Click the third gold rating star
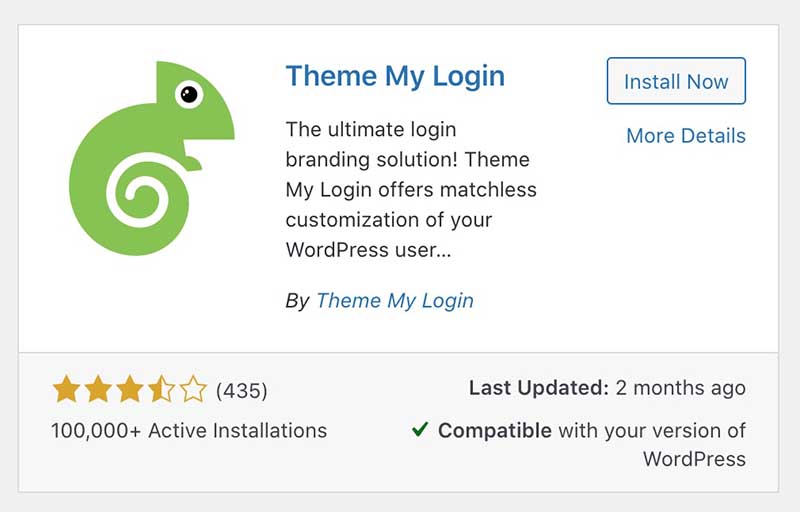Image resolution: width=800 pixels, height=512 pixels. [130, 389]
